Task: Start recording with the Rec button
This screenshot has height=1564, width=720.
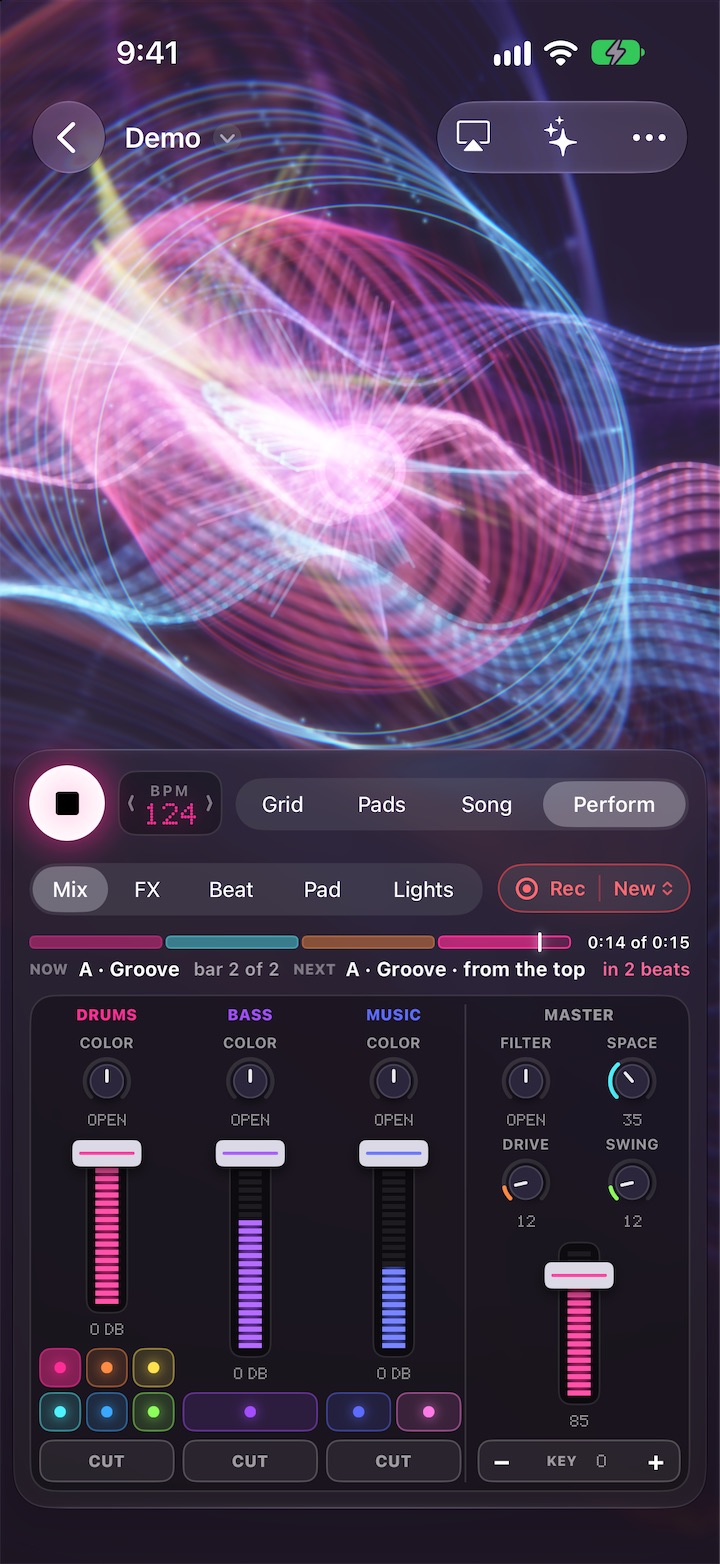Action: click(x=550, y=889)
